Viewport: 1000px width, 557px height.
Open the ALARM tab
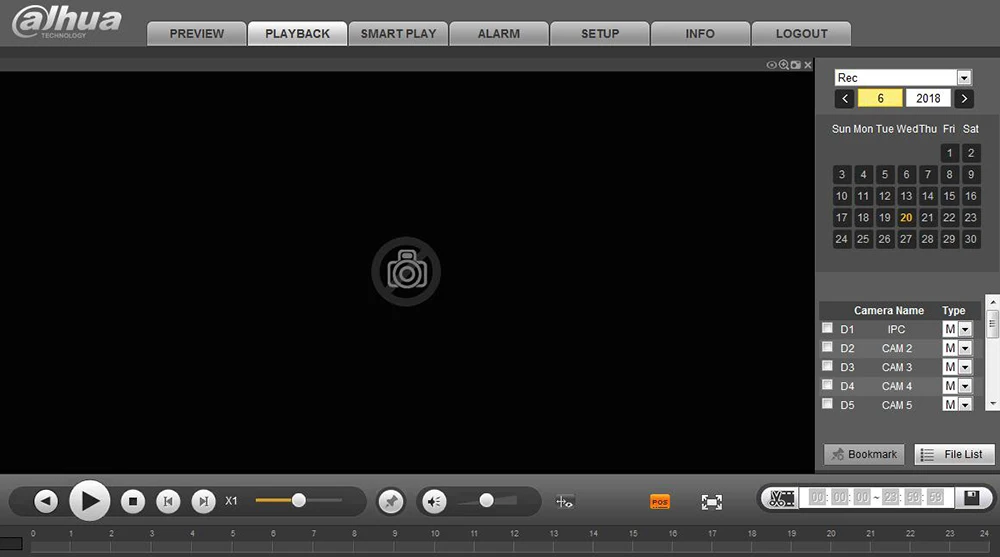(499, 34)
